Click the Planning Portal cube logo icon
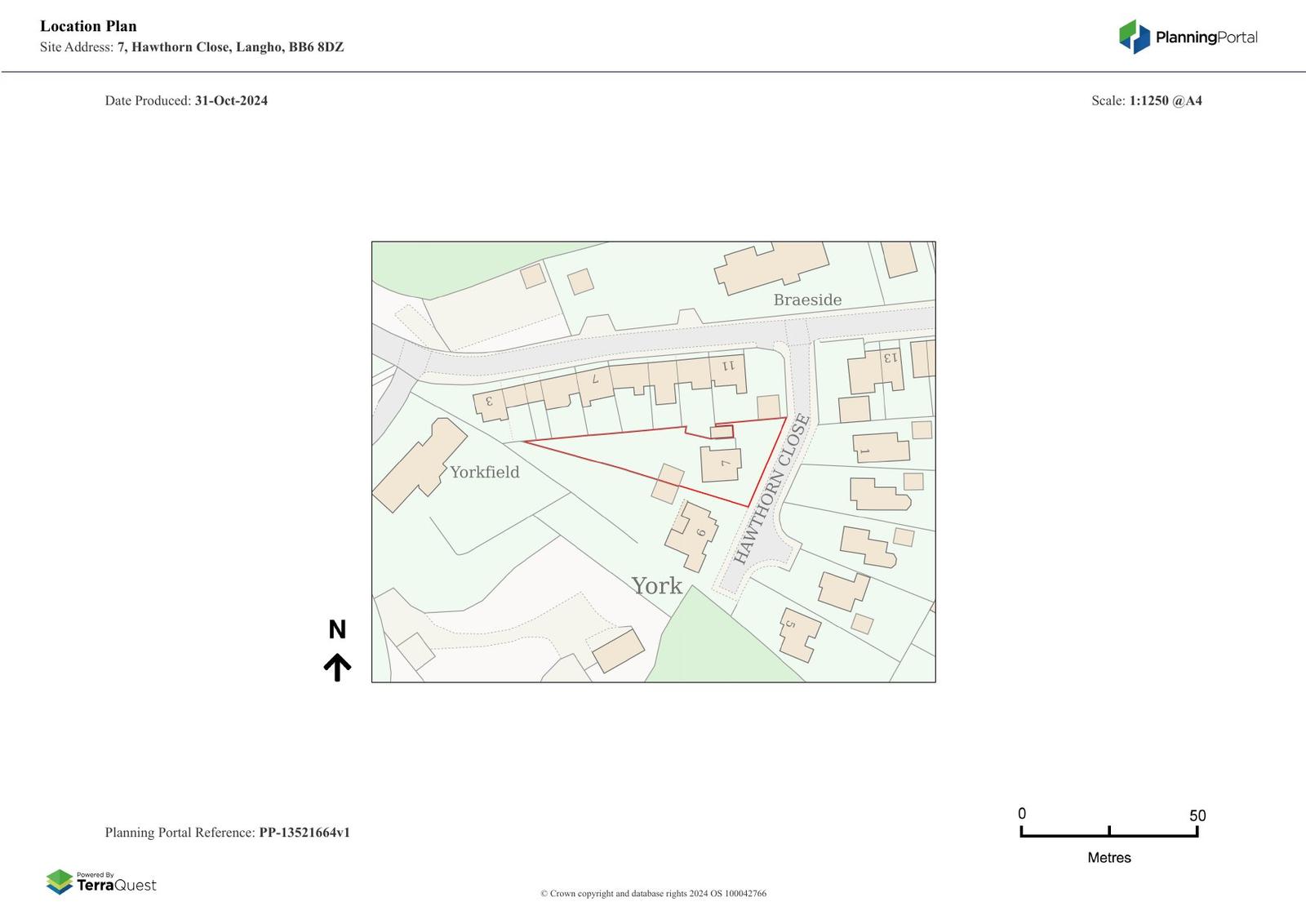Viewport: 1306px width, 924px height. [1134, 37]
